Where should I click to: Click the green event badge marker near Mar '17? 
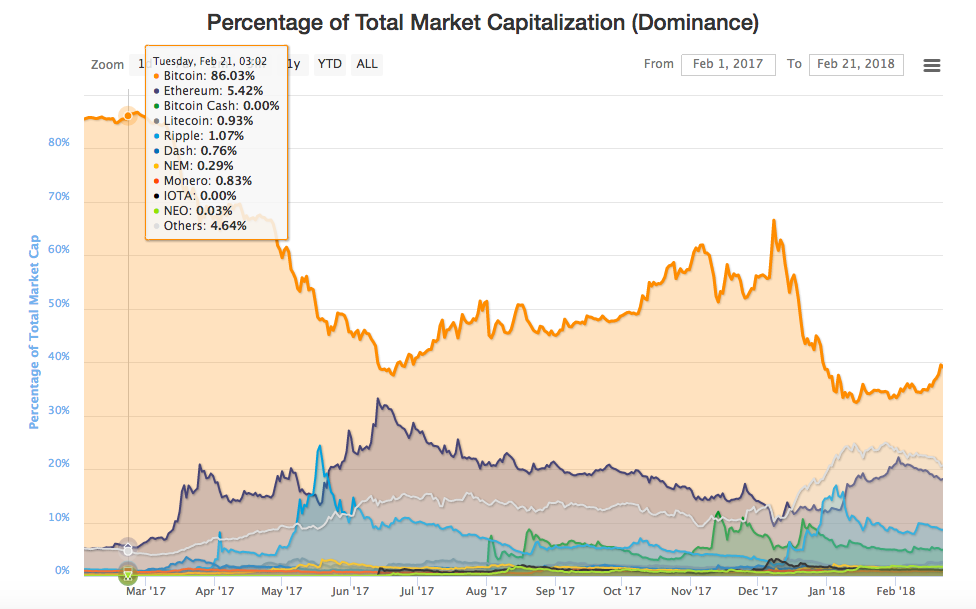click(128, 575)
